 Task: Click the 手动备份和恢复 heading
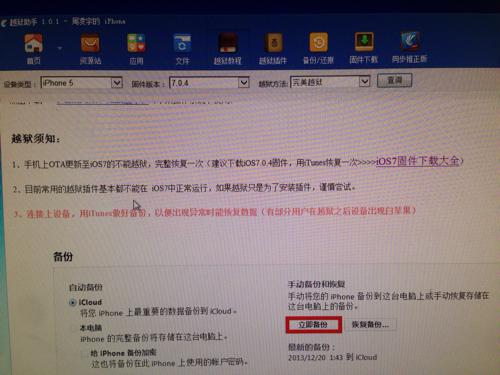pos(316,284)
